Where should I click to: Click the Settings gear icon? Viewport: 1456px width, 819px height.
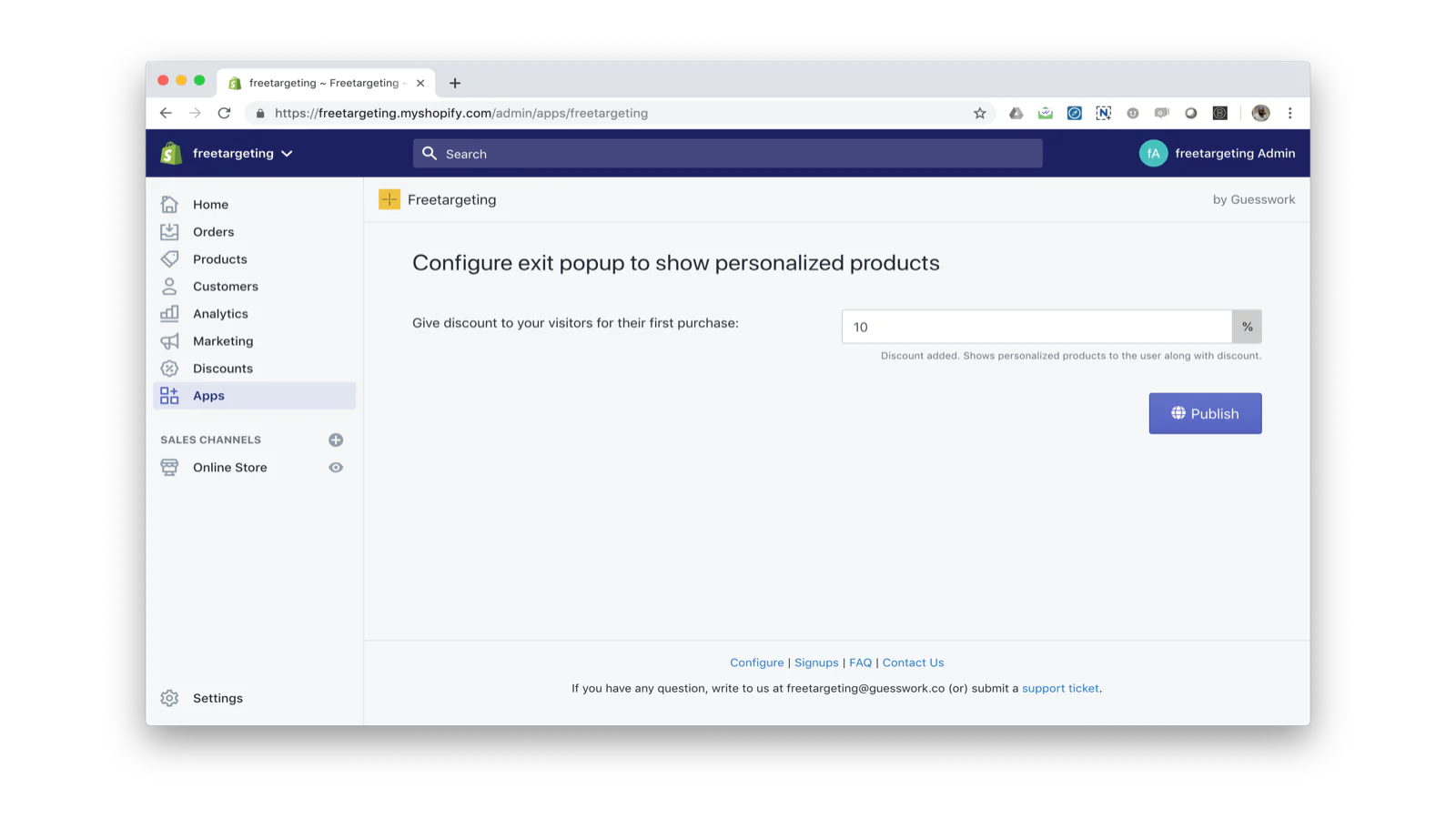(169, 698)
